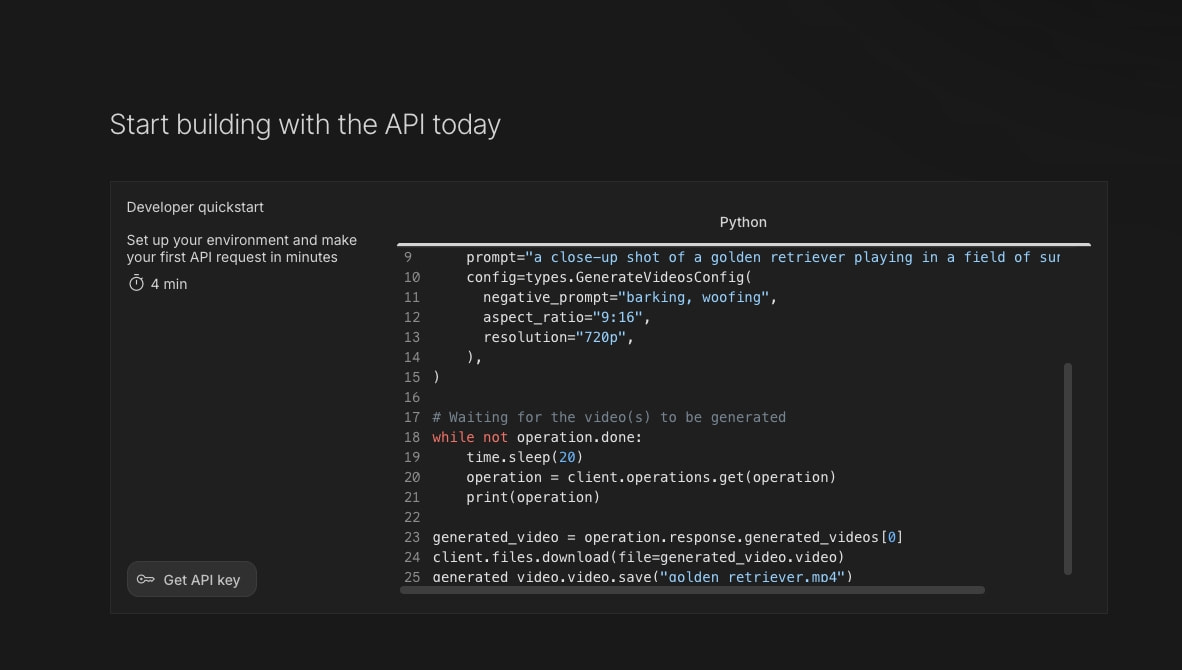Screen dimensions: 1182x670
Task: Click the negative_prompt "barking, woofing" string
Action: (694, 298)
